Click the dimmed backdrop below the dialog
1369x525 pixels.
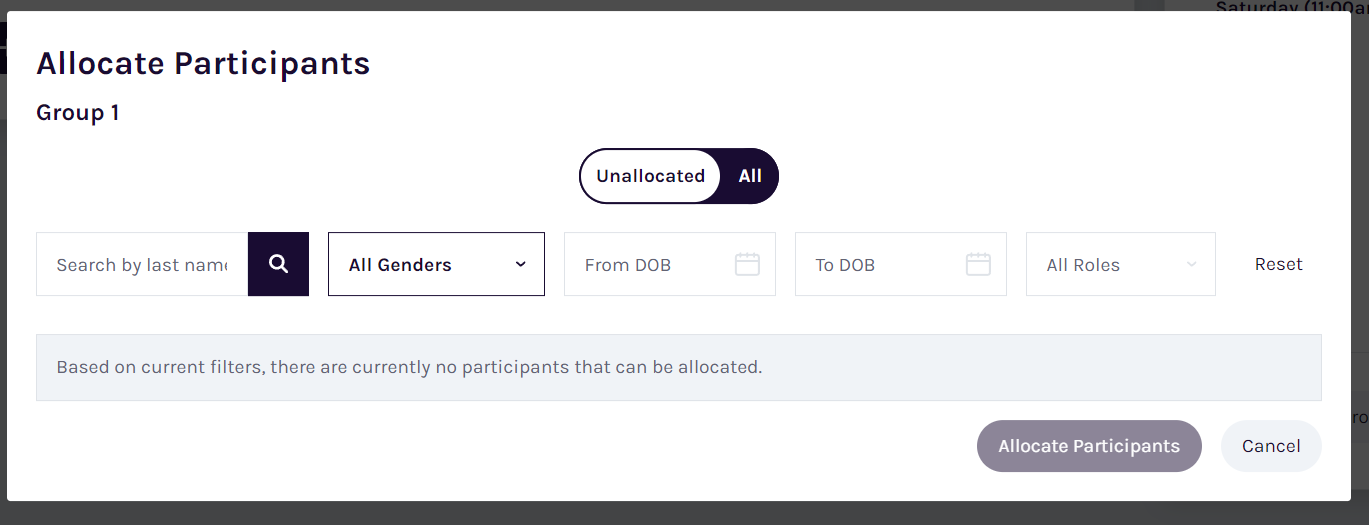tap(684, 513)
